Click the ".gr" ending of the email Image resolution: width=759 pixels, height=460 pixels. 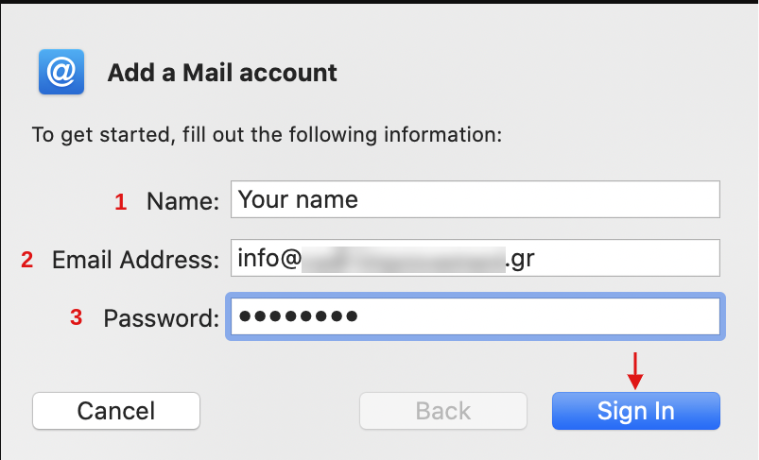pos(520,259)
